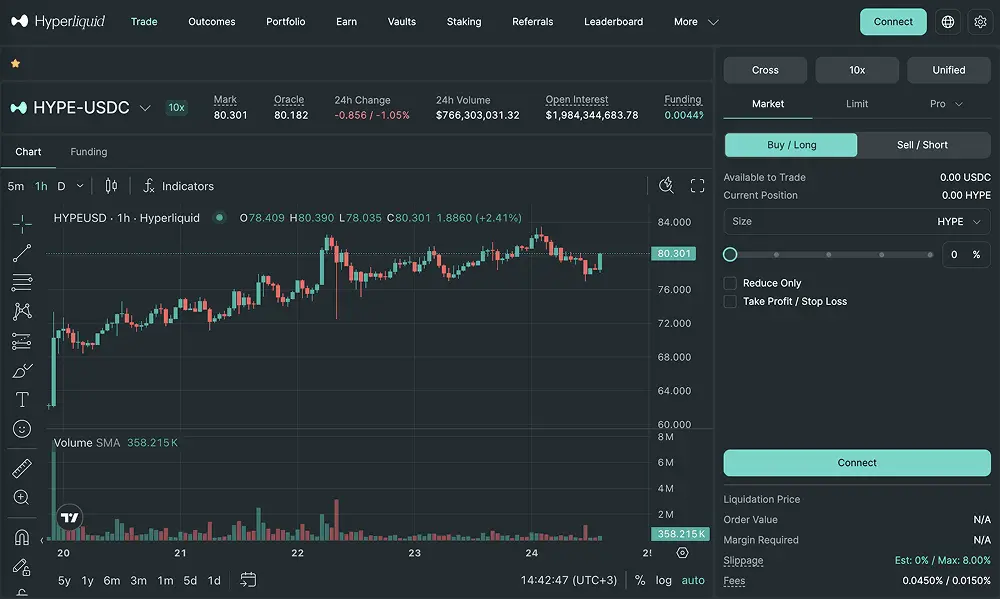Select the ruler measure tool
Screen dimensions: 1000x599
[x=22, y=468]
